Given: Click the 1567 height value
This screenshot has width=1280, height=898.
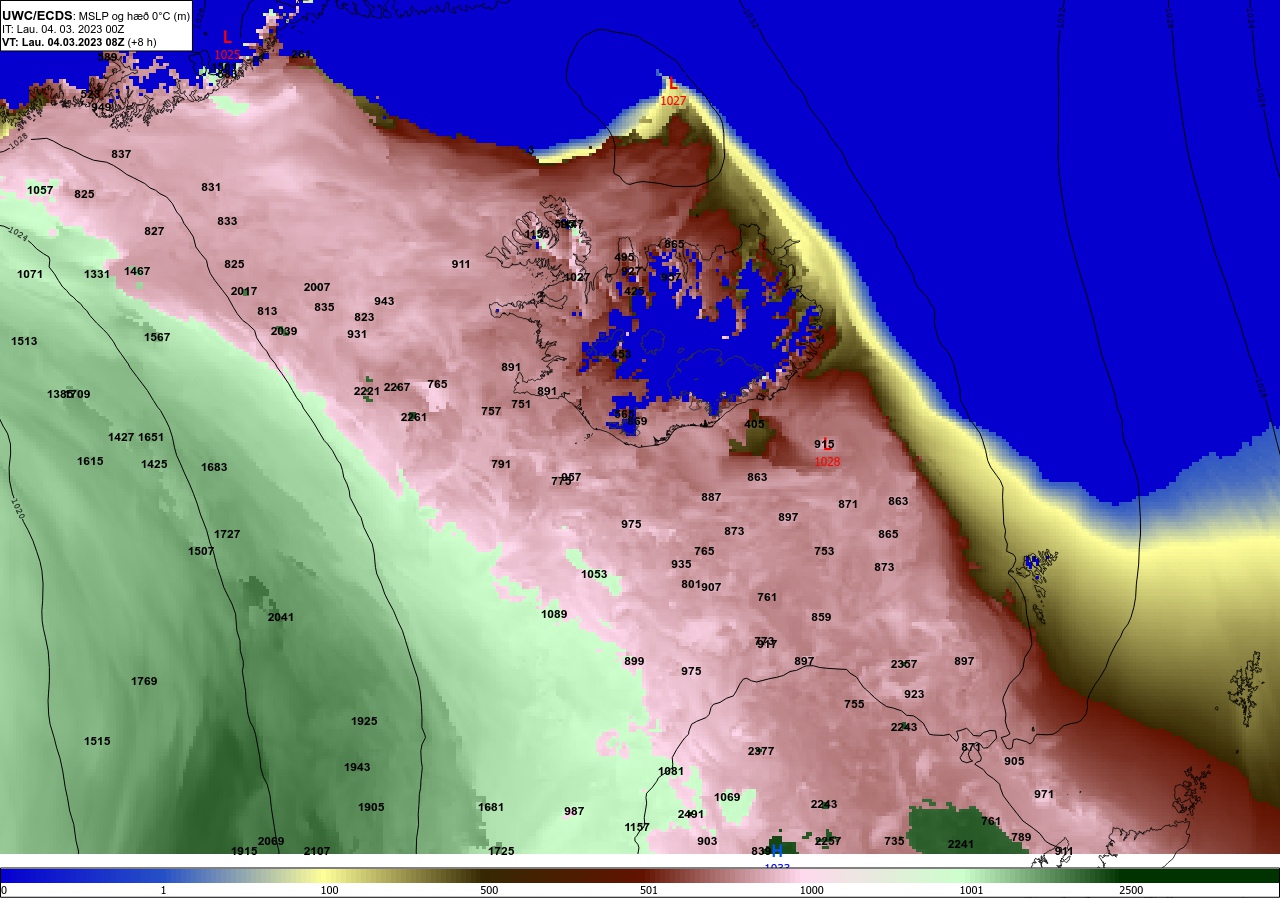Looking at the screenshot, I should (157, 337).
